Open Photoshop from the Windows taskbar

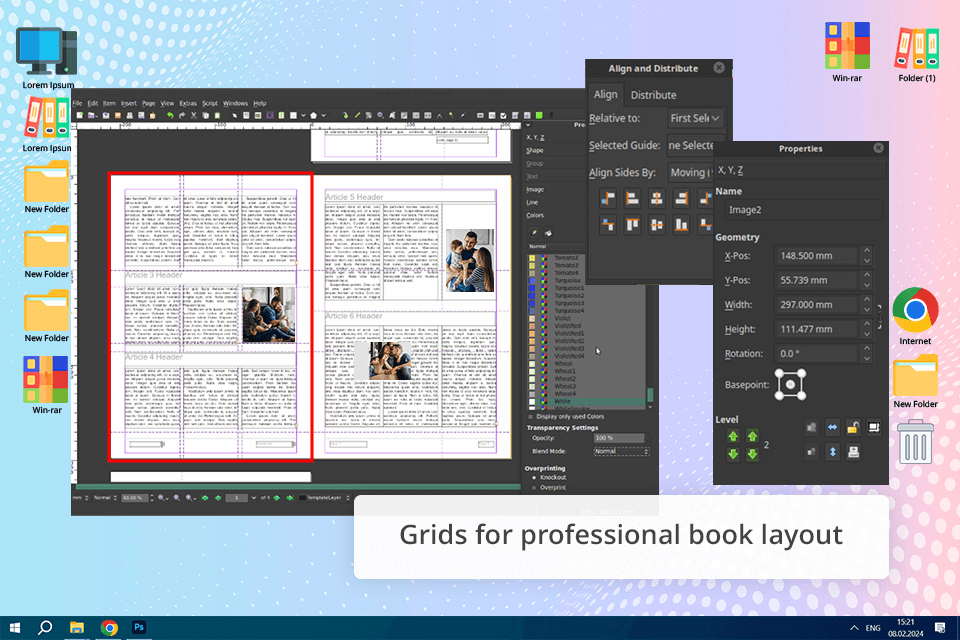[140, 627]
